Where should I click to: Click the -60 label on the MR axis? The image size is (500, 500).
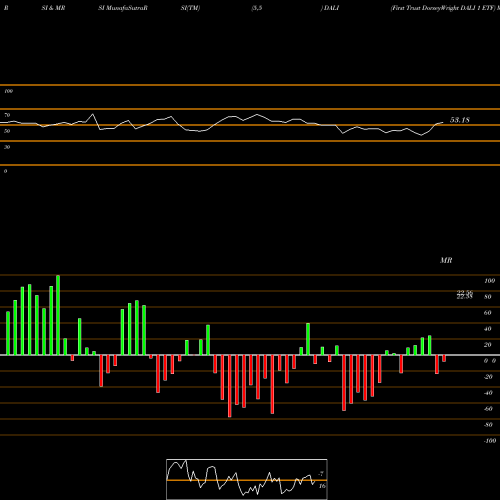point(488,409)
